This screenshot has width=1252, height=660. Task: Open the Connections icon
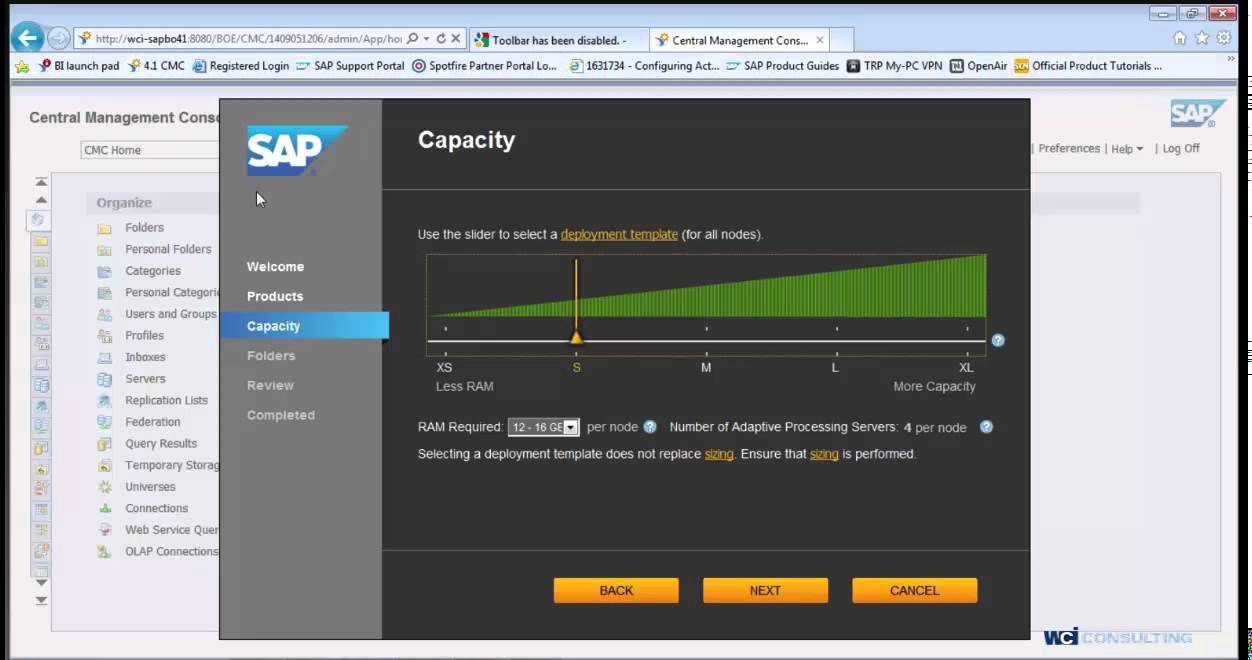(x=104, y=509)
